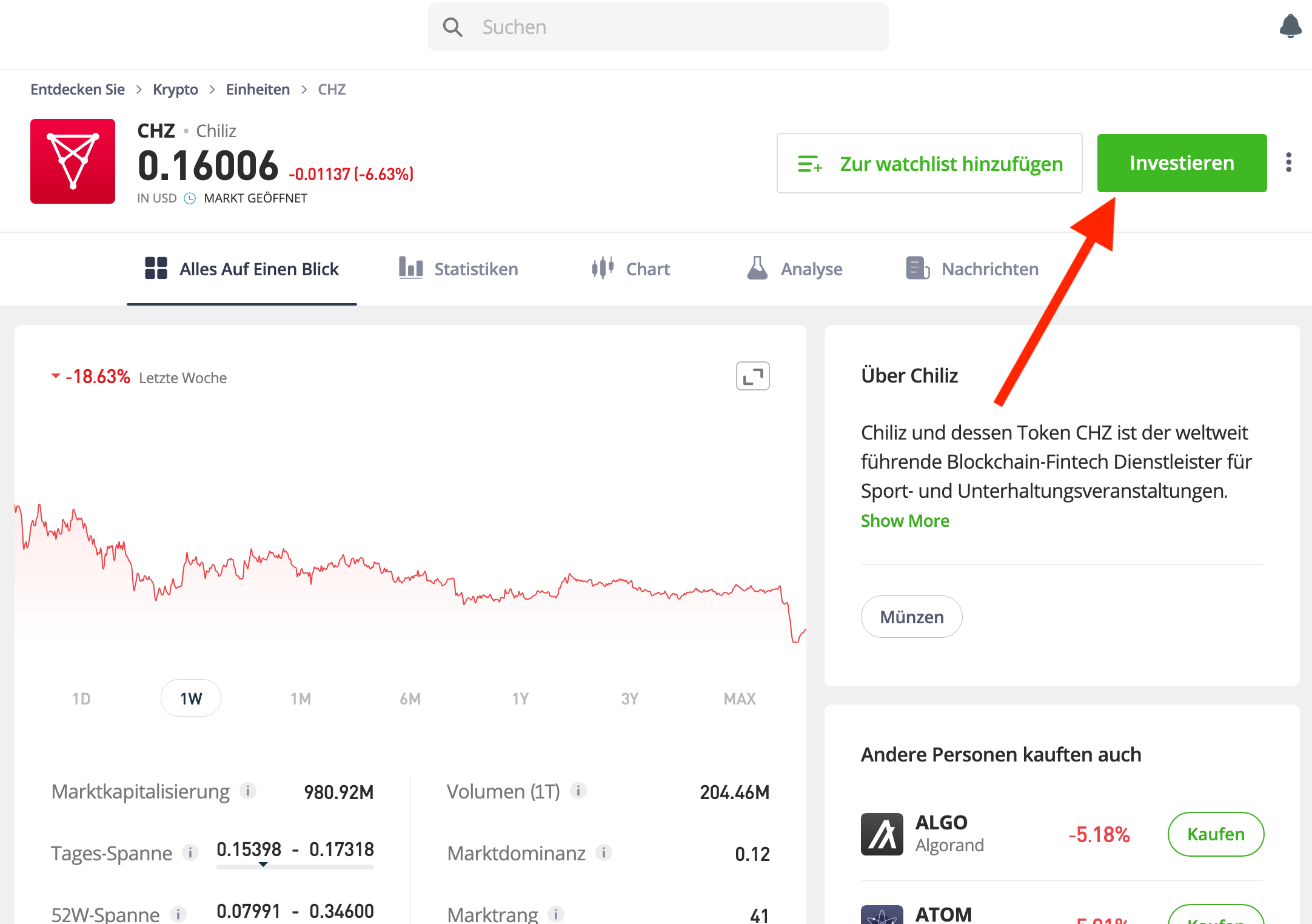The image size is (1312, 924).
Task: Click the Volumen (1T) info icon
Action: click(x=578, y=791)
